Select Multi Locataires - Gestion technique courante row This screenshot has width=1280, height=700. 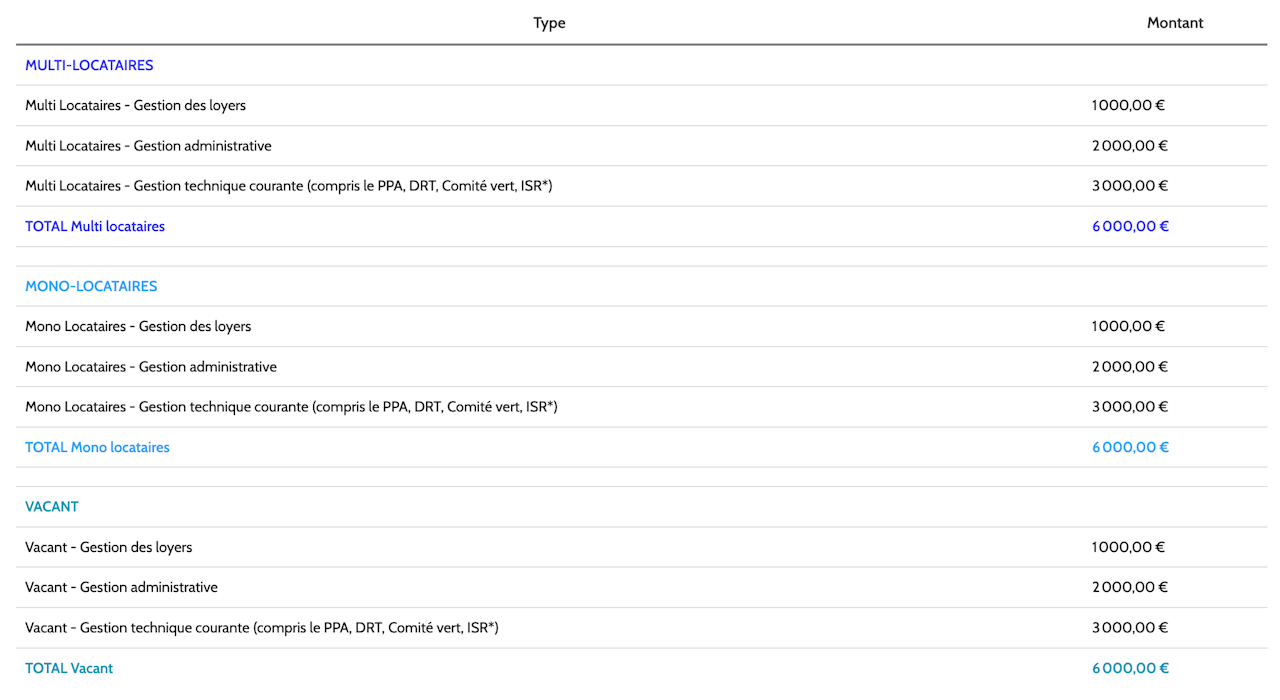(641, 186)
